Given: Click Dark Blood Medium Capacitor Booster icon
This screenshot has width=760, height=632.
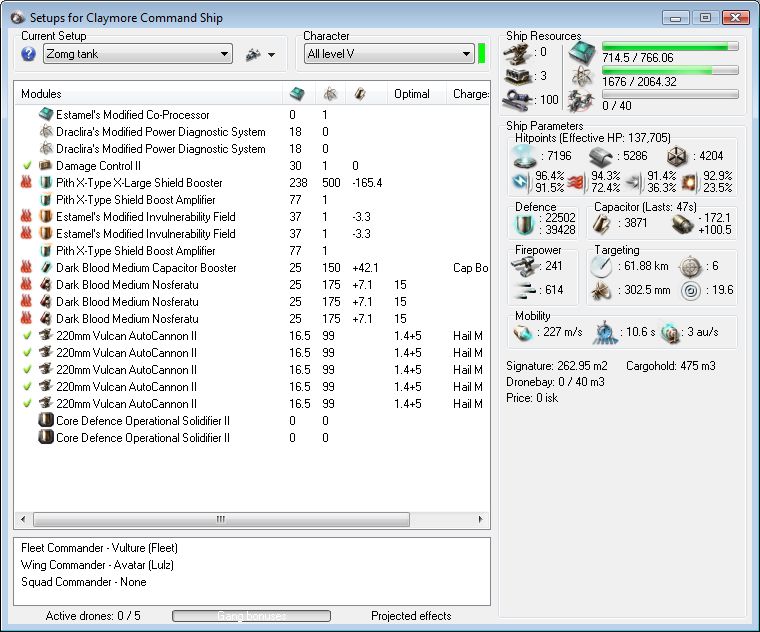Looking at the screenshot, I should point(46,268).
